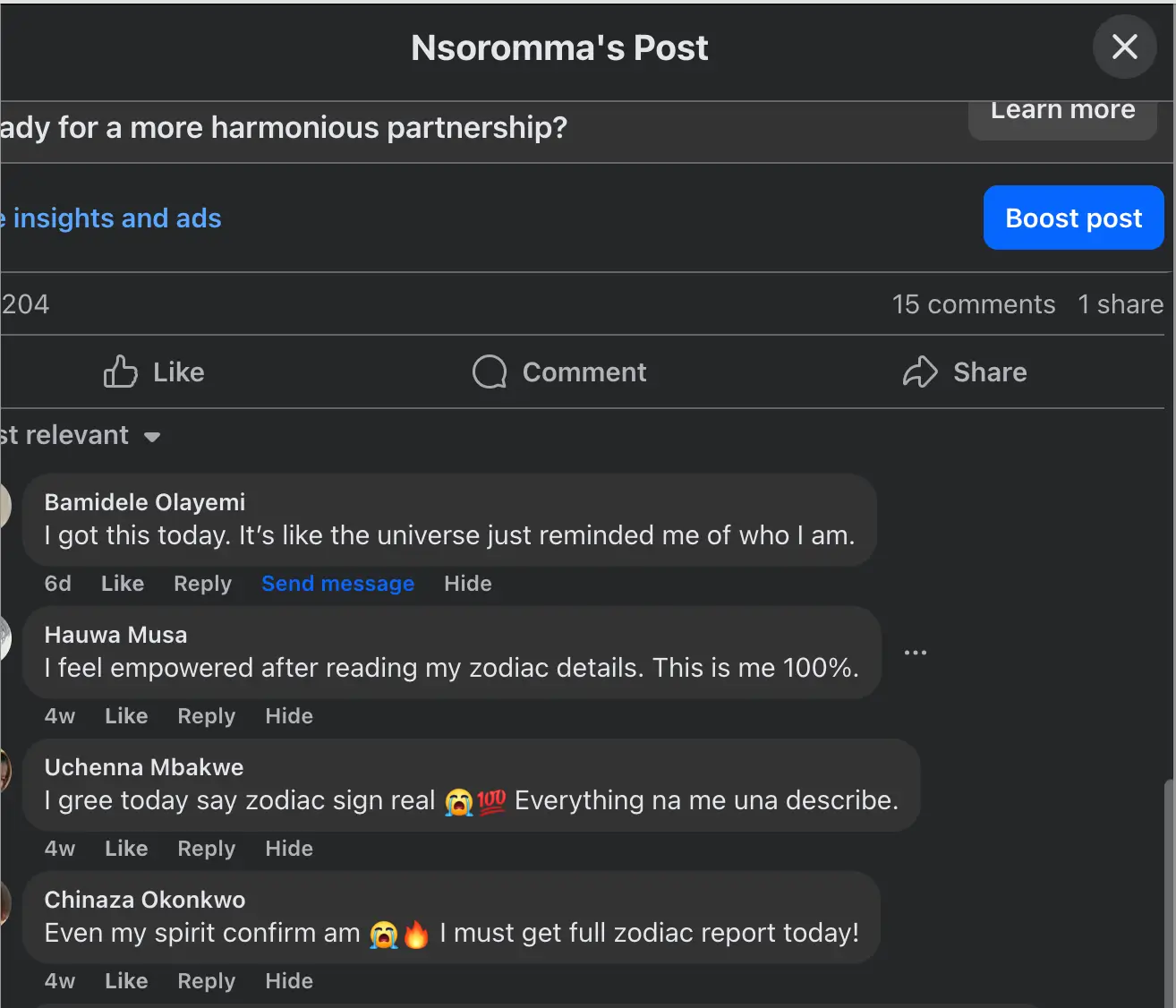Click Boost post

tap(1073, 218)
